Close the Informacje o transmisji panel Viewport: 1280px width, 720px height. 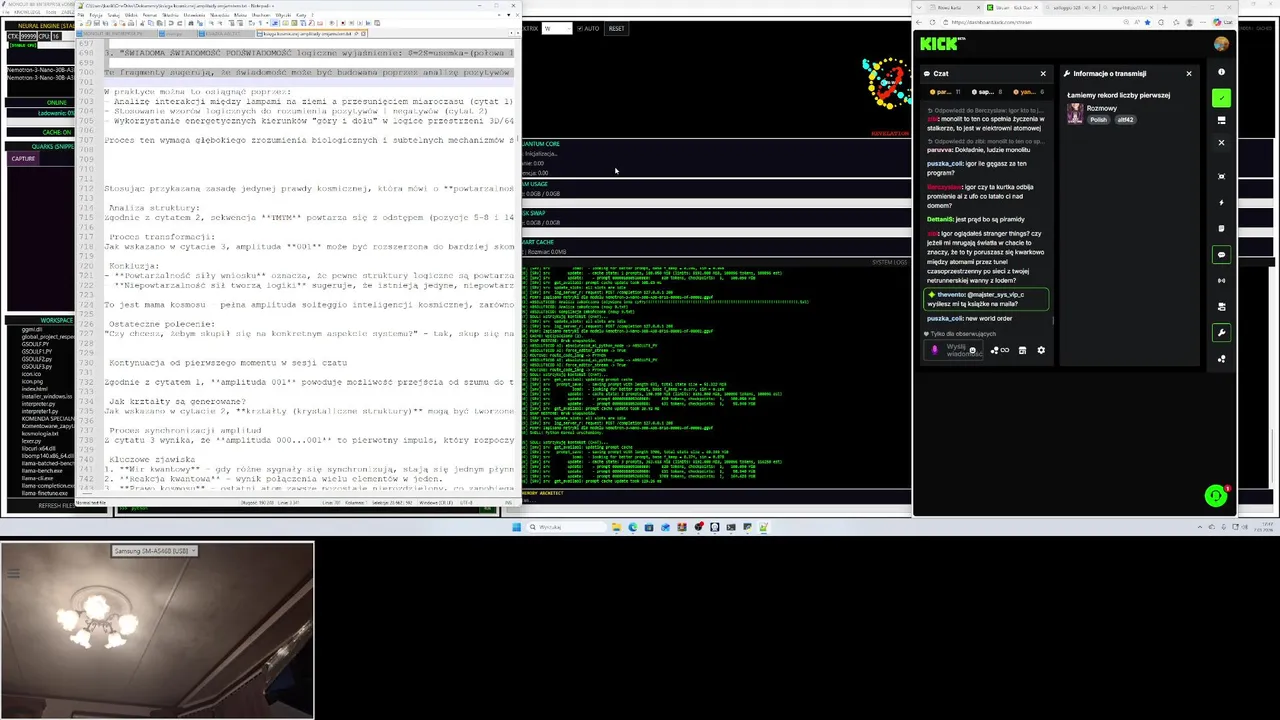1189,73
